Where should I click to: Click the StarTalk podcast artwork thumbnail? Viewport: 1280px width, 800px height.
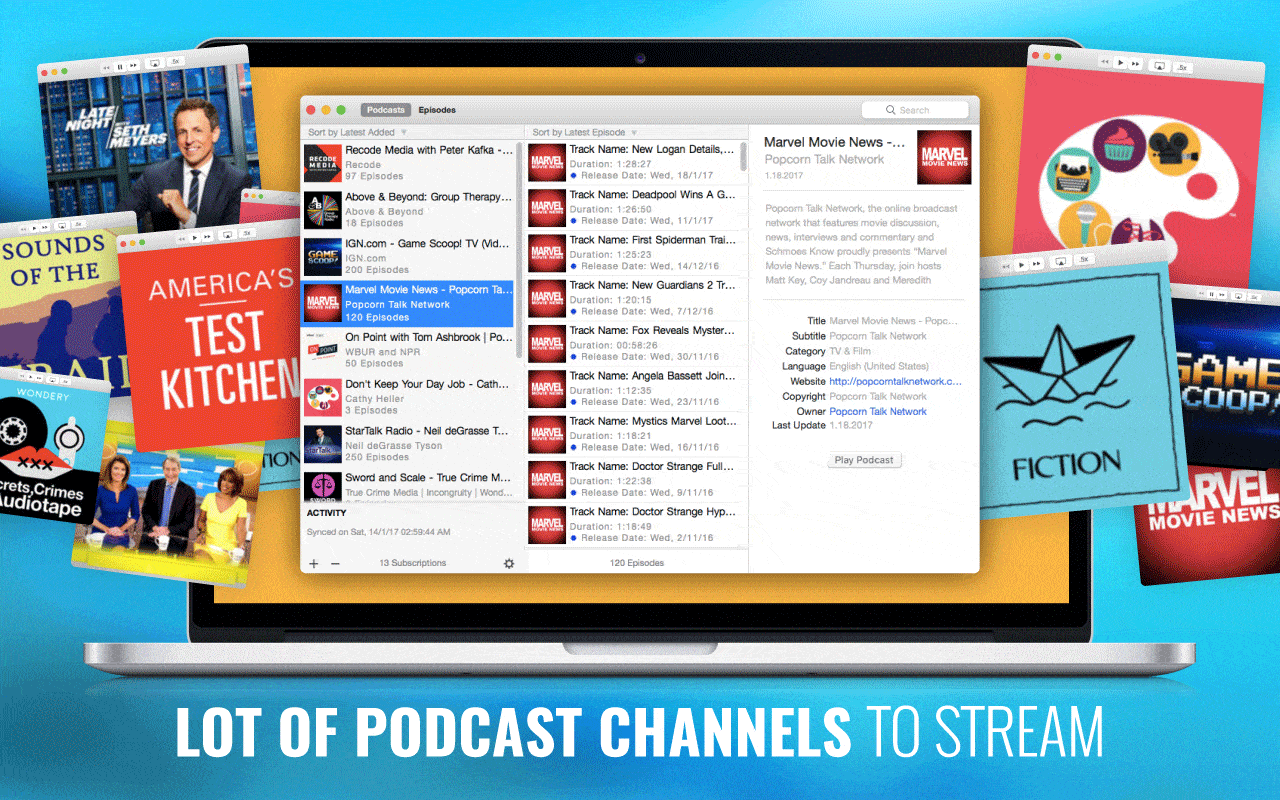pyautogui.click(x=323, y=445)
